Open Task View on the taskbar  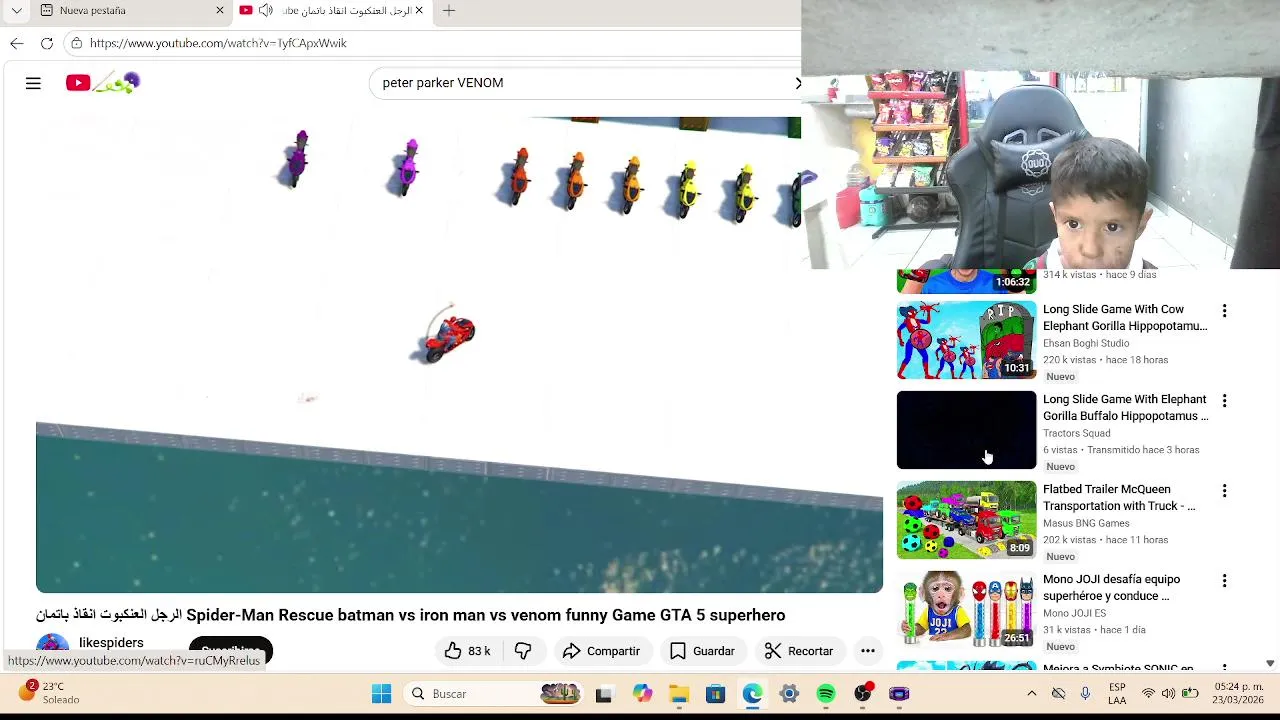click(603, 694)
